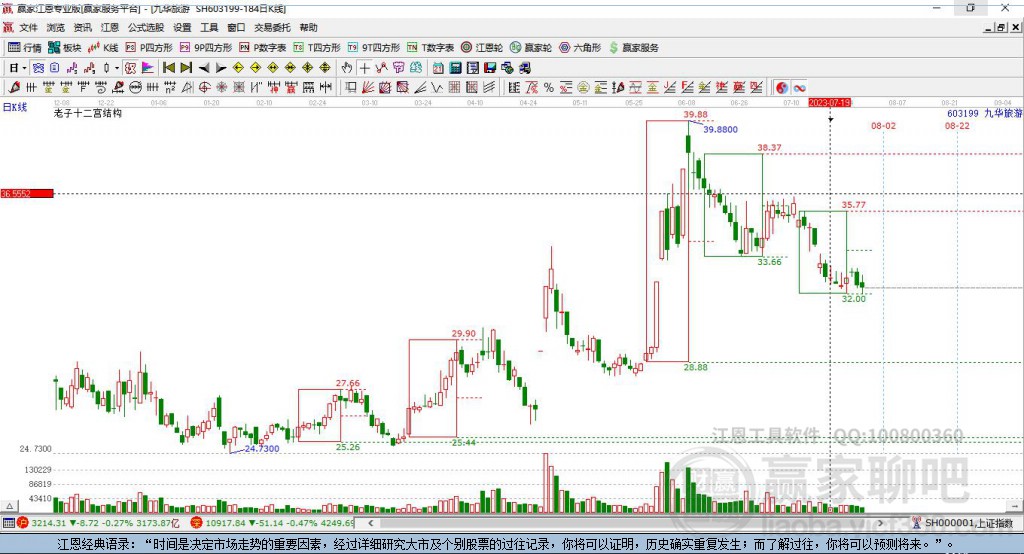Image resolution: width=1024 pixels, height=554 pixels.
Task: Open the 帮助 menu
Action: 308,27
